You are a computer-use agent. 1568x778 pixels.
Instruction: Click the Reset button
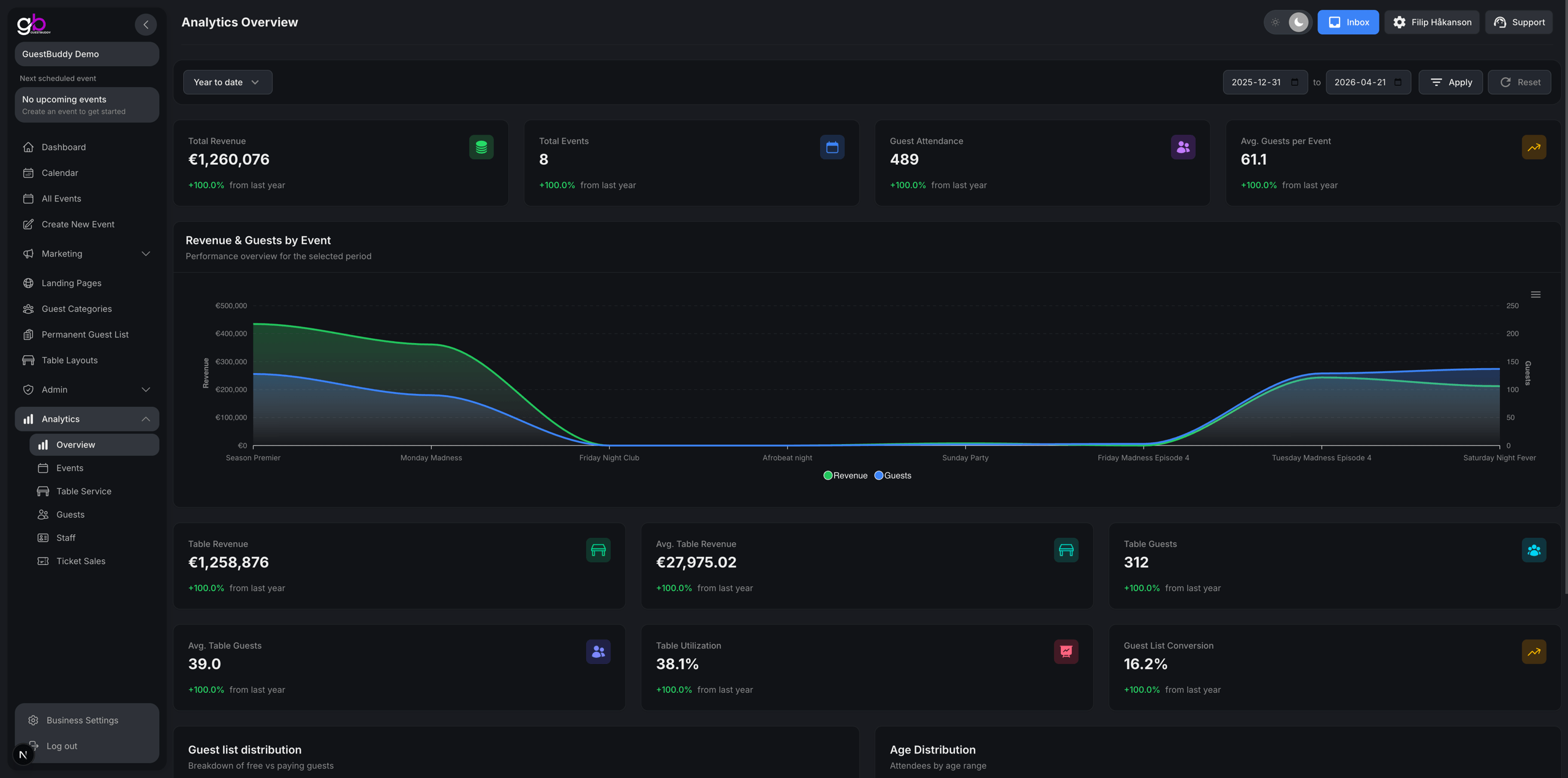point(1520,81)
